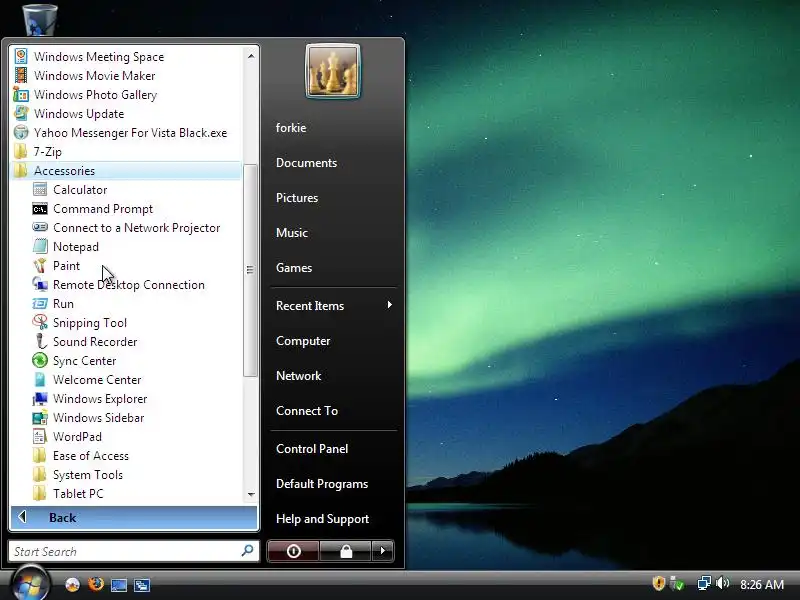Select Connect To in the Start menu
Viewport: 800px width, 600px height.
click(307, 411)
